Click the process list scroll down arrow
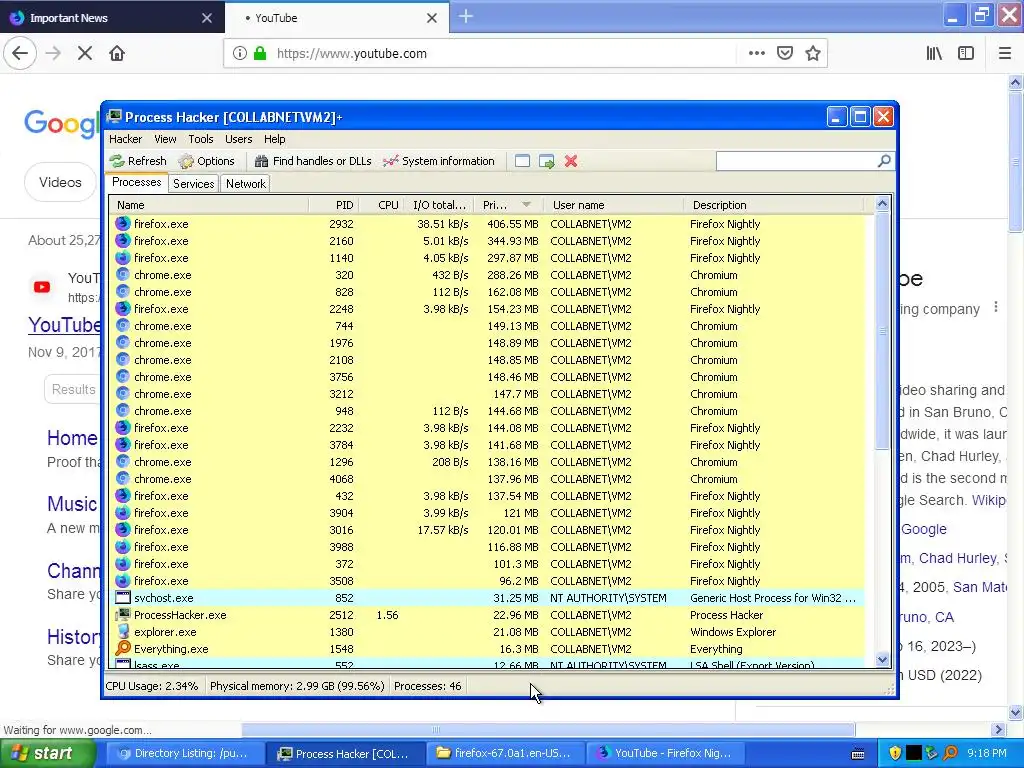This screenshot has height=768, width=1024. [882, 660]
